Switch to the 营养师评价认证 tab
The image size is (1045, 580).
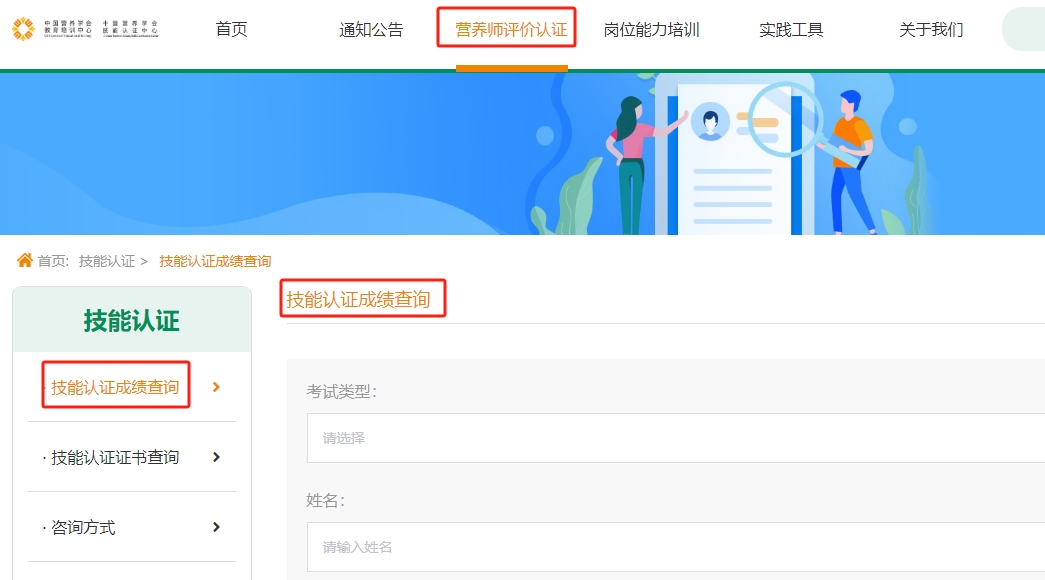(x=506, y=30)
